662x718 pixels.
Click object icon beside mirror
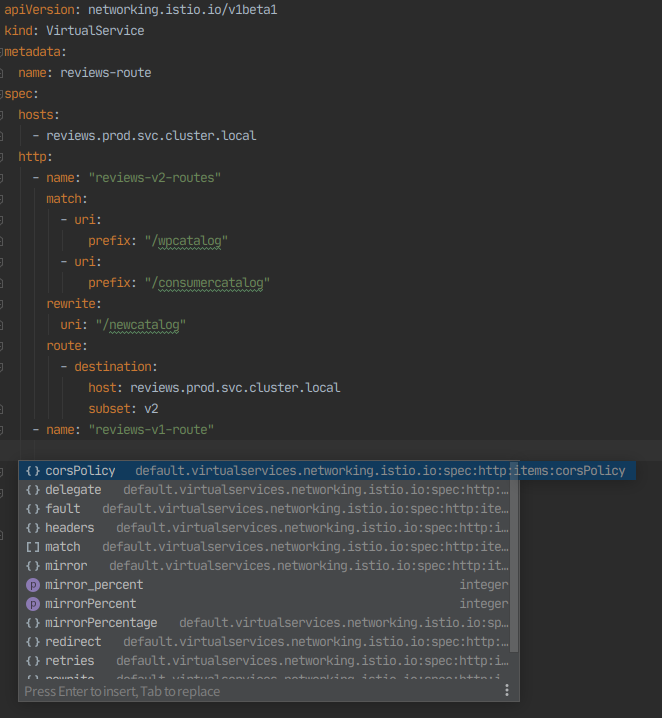point(33,566)
